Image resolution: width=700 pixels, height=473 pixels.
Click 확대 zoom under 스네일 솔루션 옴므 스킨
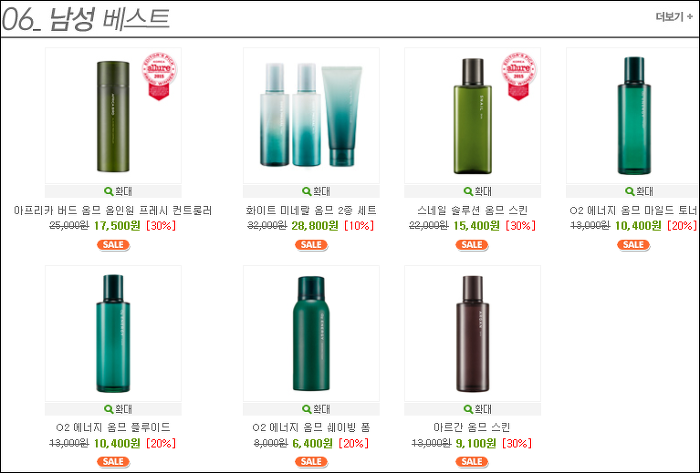[x=477, y=191]
